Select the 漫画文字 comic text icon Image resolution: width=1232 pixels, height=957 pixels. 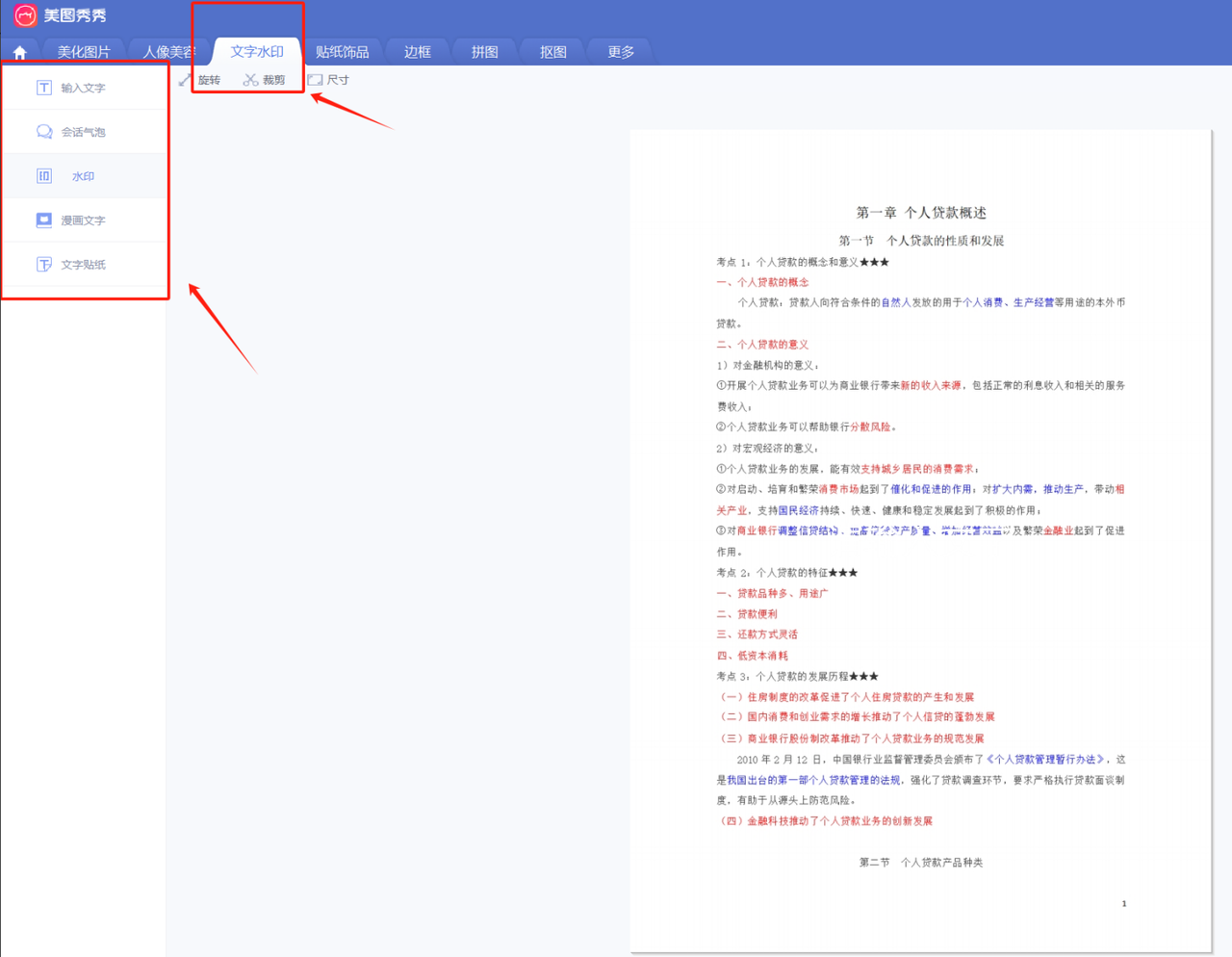[44, 220]
